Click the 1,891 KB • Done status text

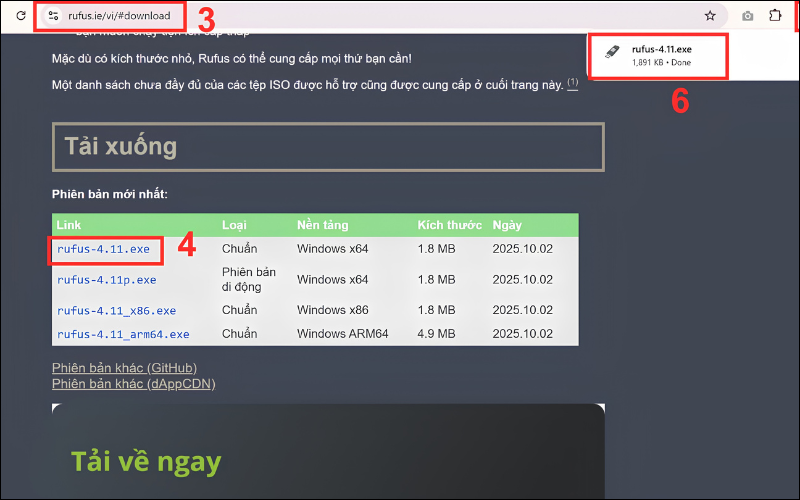pyautogui.click(x=661, y=63)
